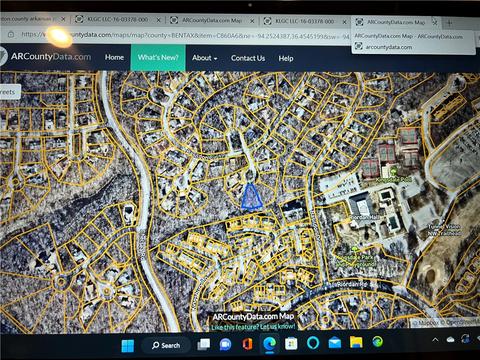Launch the video chat app on taskbar

coord(226,345)
